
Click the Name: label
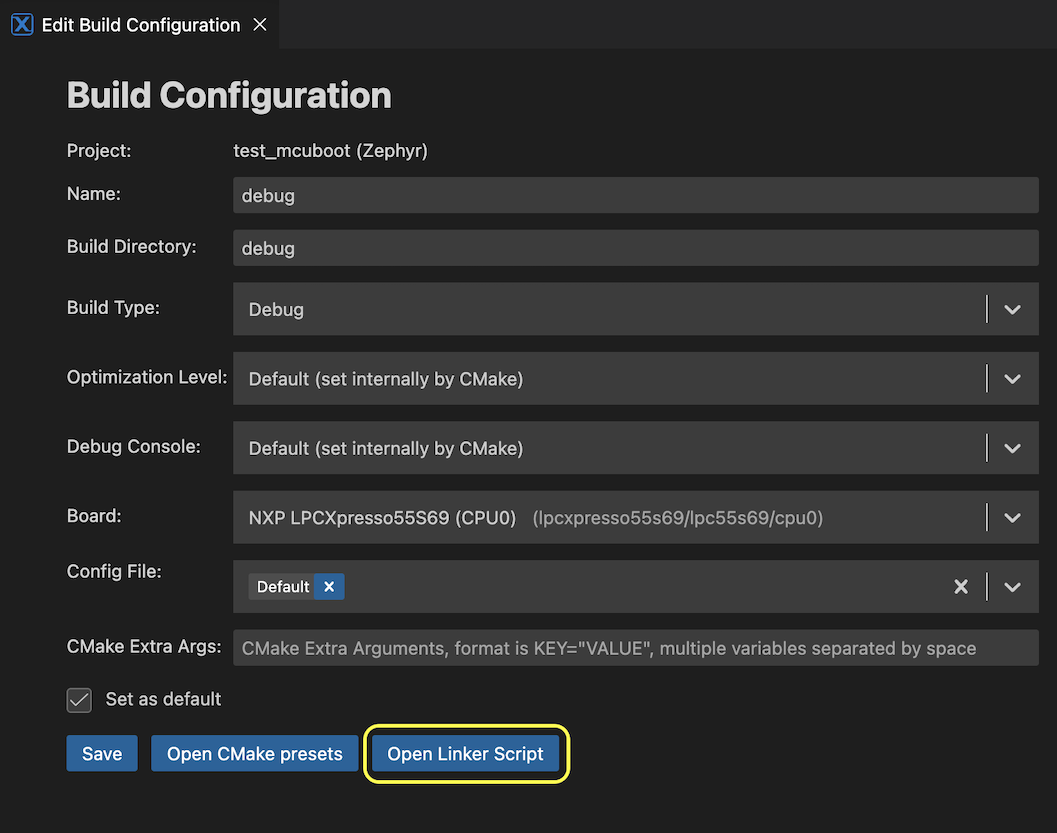click(94, 193)
